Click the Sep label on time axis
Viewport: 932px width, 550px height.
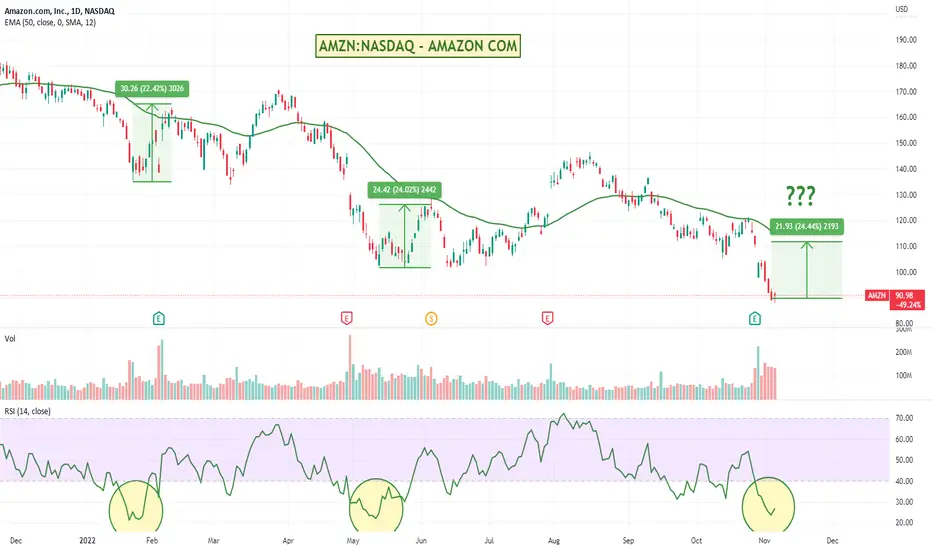[628, 541]
